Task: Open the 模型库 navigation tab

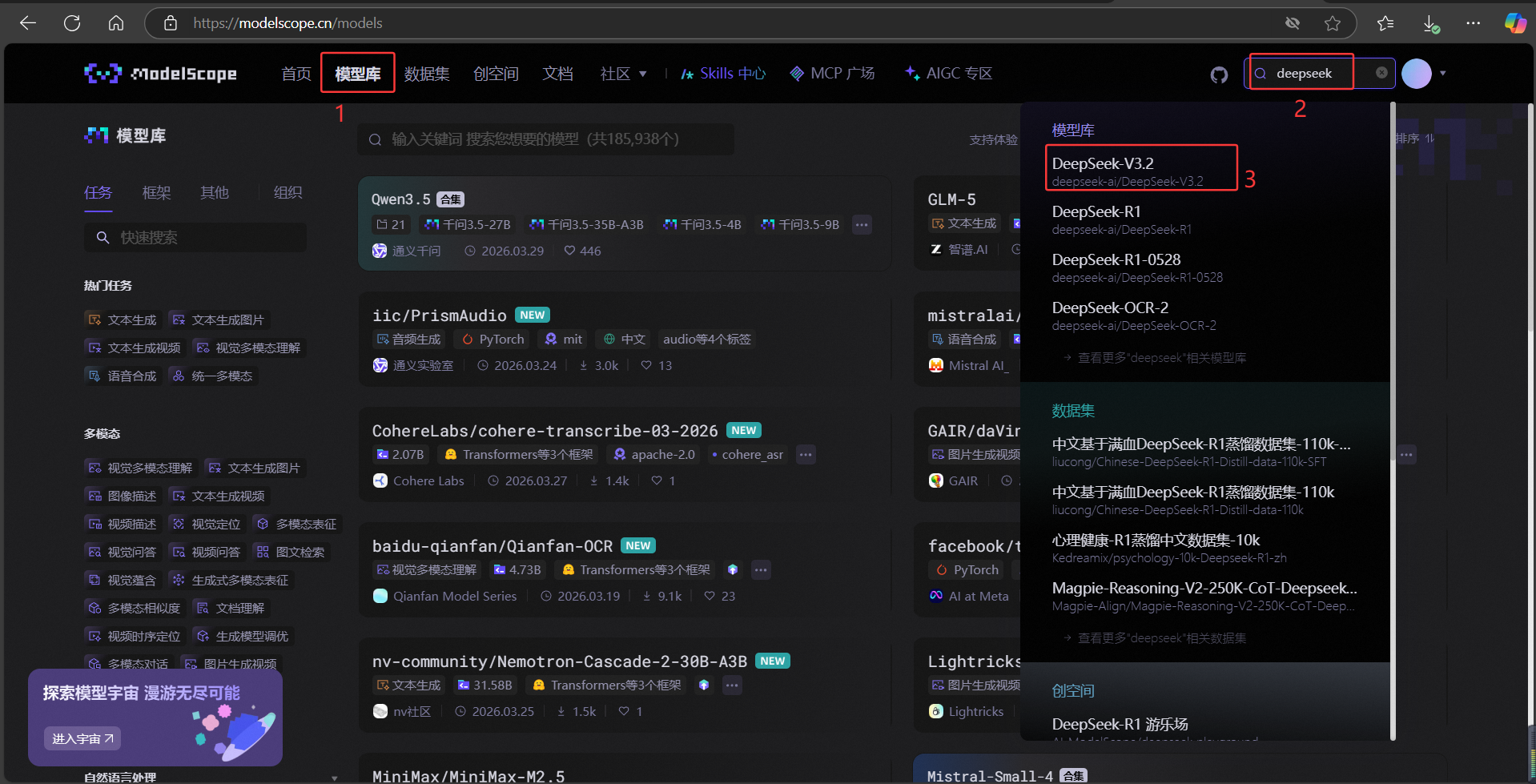Action: [x=358, y=74]
